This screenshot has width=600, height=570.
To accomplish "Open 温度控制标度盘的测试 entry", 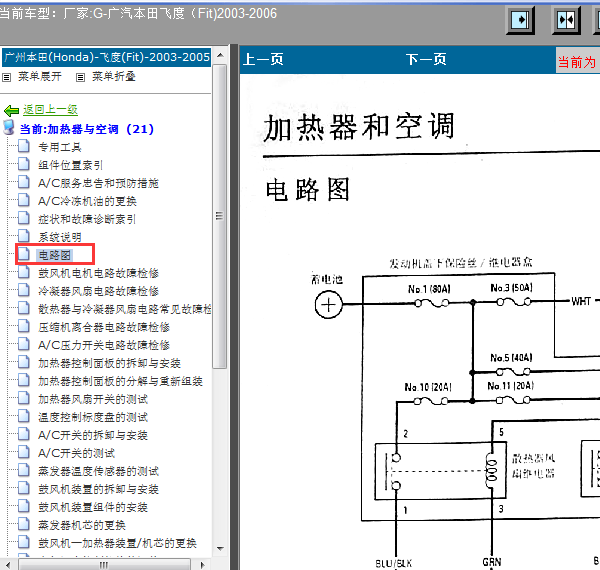I will pos(93,417).
